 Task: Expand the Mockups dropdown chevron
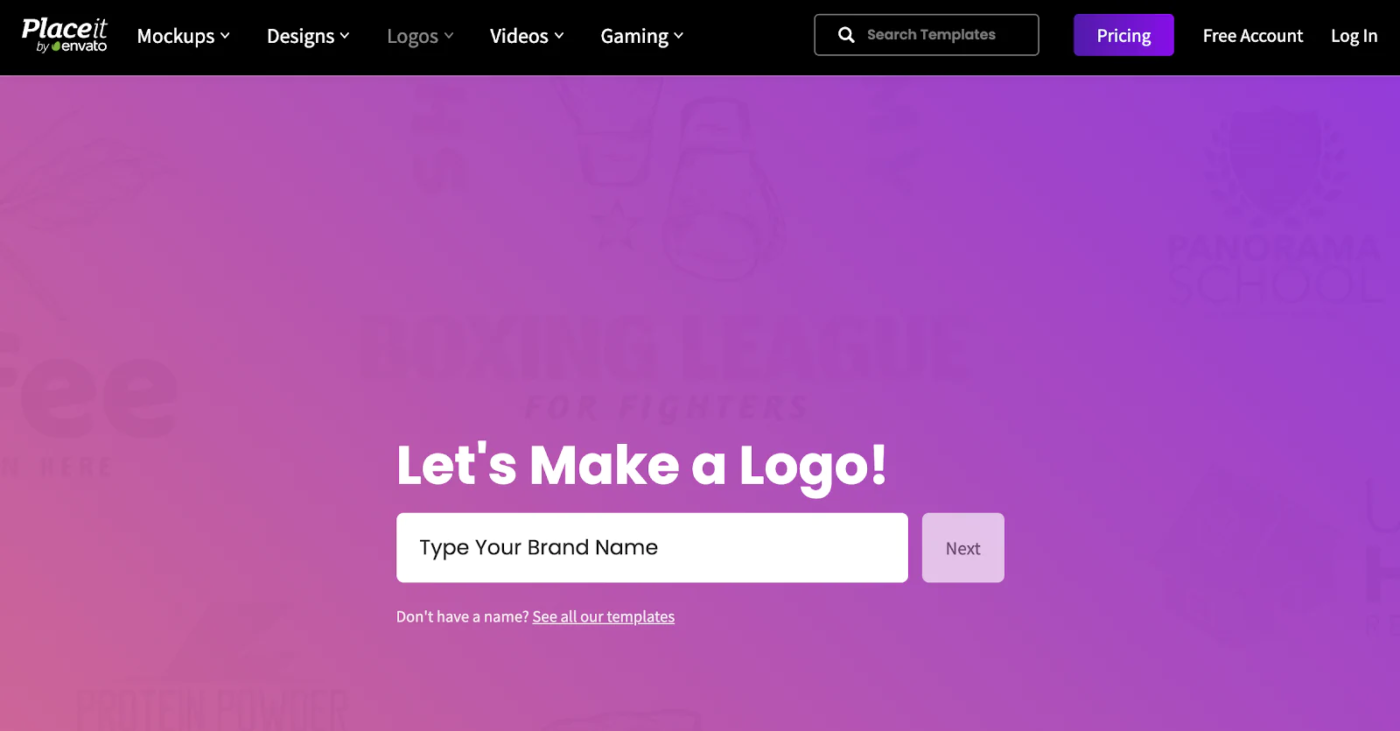tap(225, 36)
